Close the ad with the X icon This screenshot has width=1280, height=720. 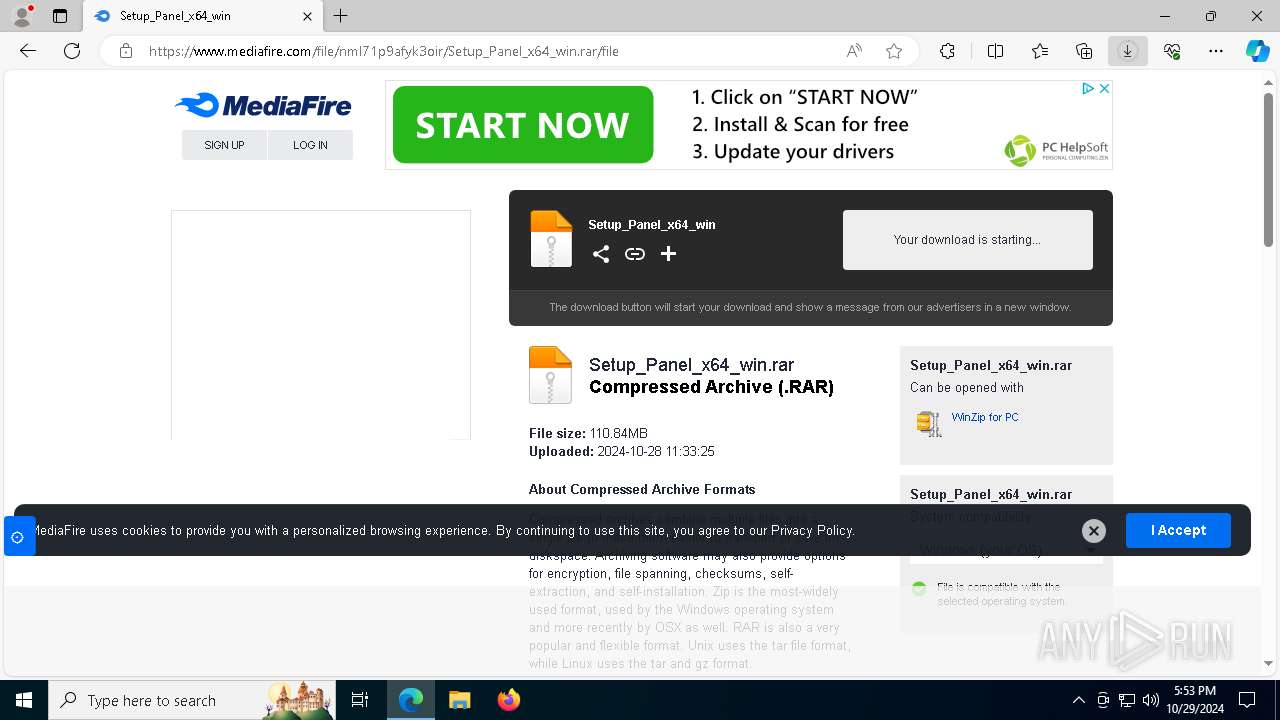pyautogui.click(x=1104, y=89)
